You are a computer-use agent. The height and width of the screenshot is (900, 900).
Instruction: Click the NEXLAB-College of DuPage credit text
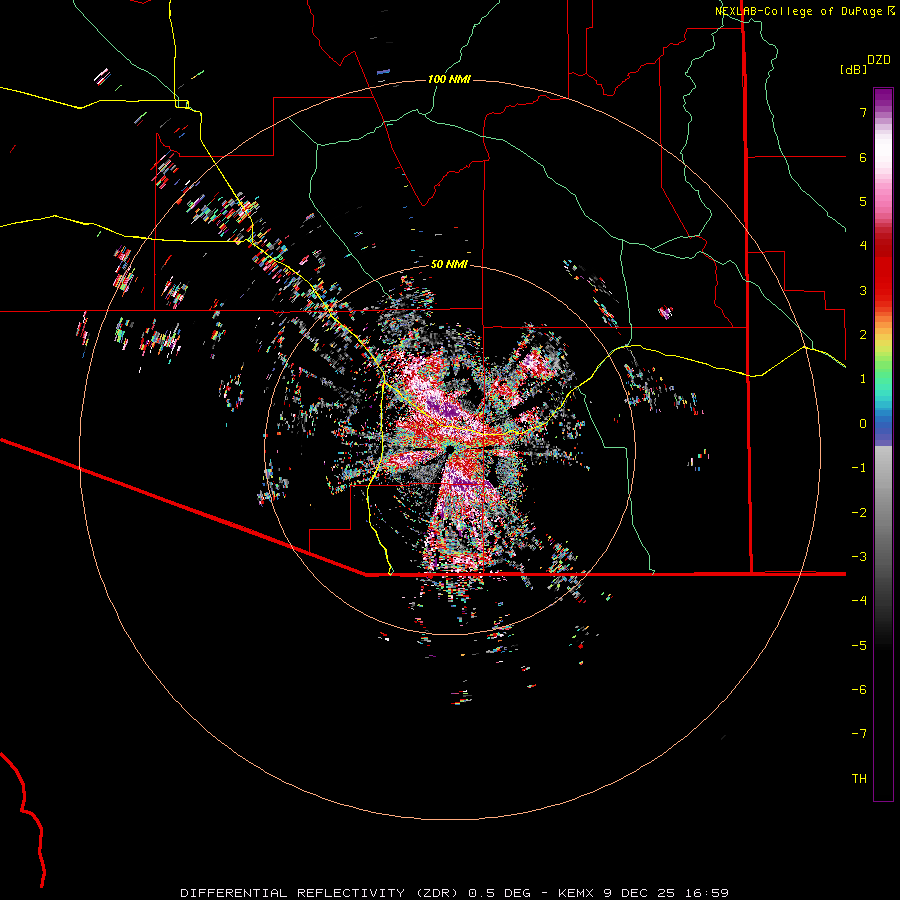click(798, 11)
